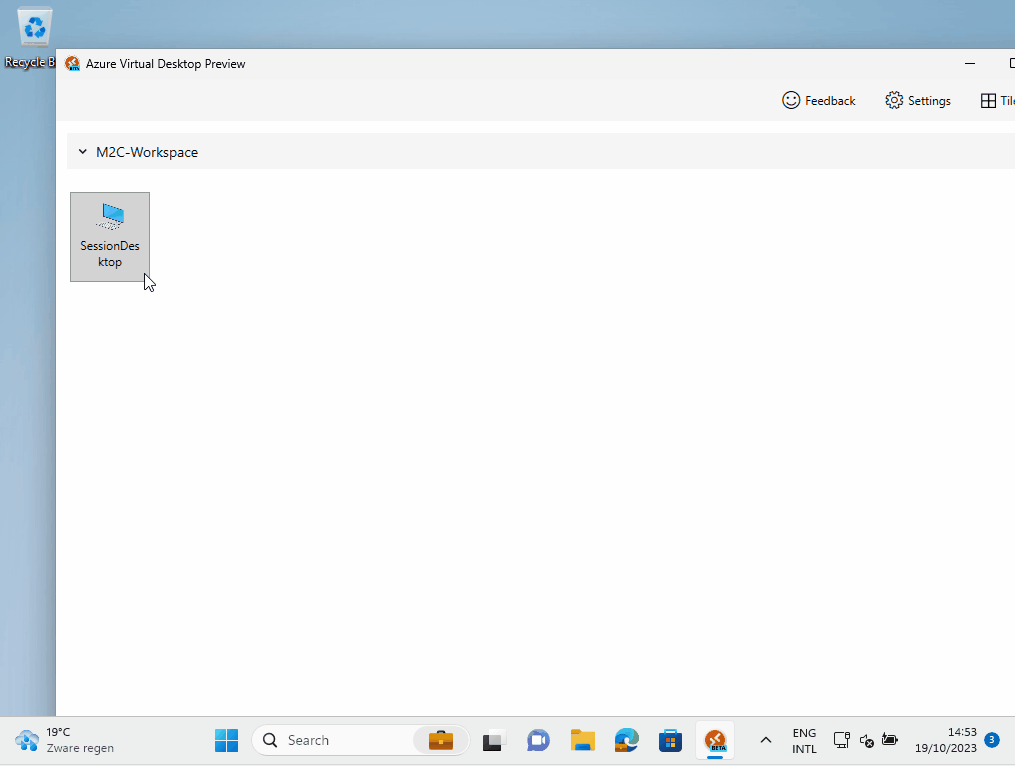Image resolution: width=1015 pixels, height=766 pixels.
Task: Open File Explorer from the taskbar
Action: point(583,741)
